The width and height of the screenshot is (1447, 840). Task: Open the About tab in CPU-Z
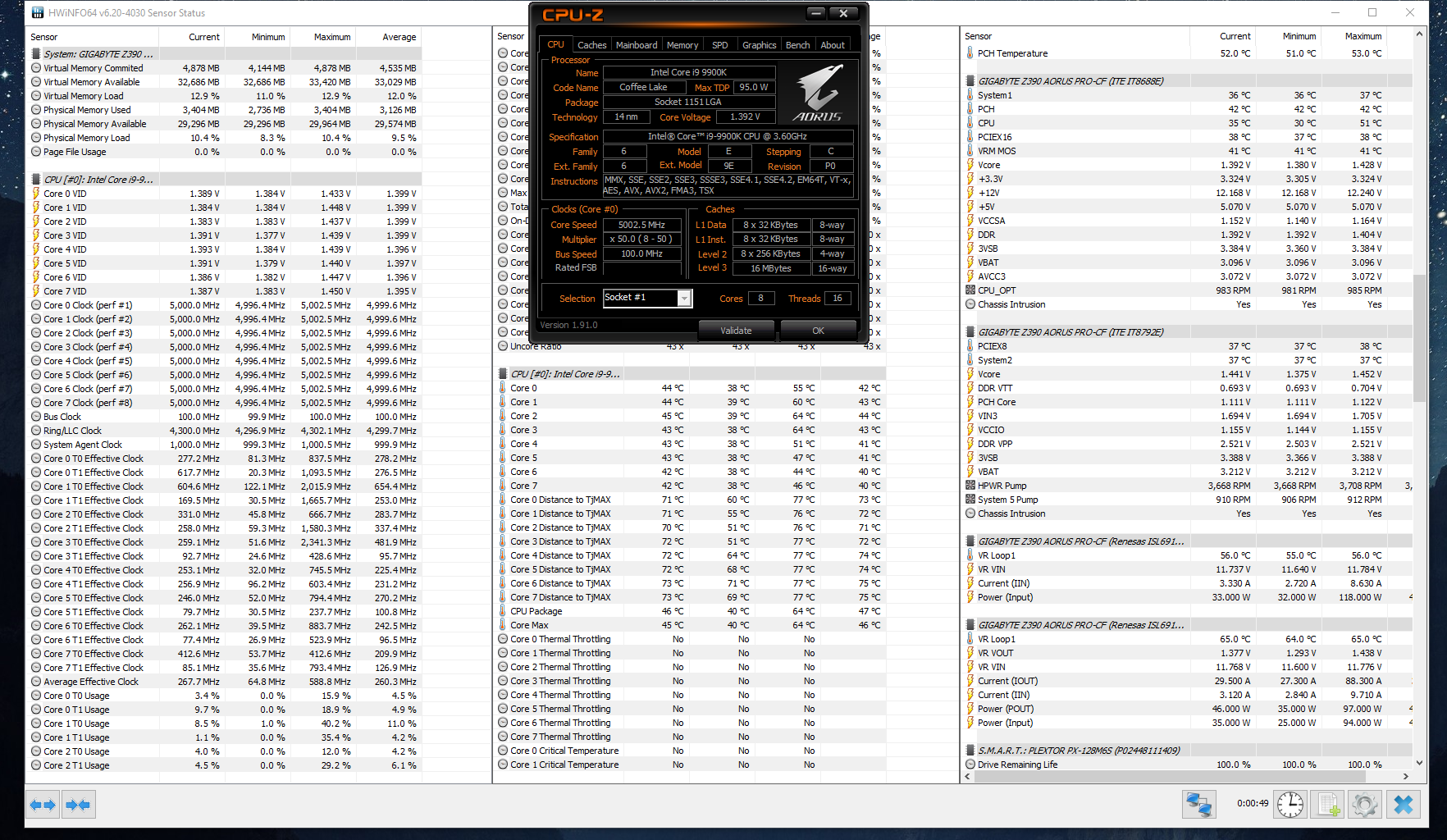click(x=833, y=45)
